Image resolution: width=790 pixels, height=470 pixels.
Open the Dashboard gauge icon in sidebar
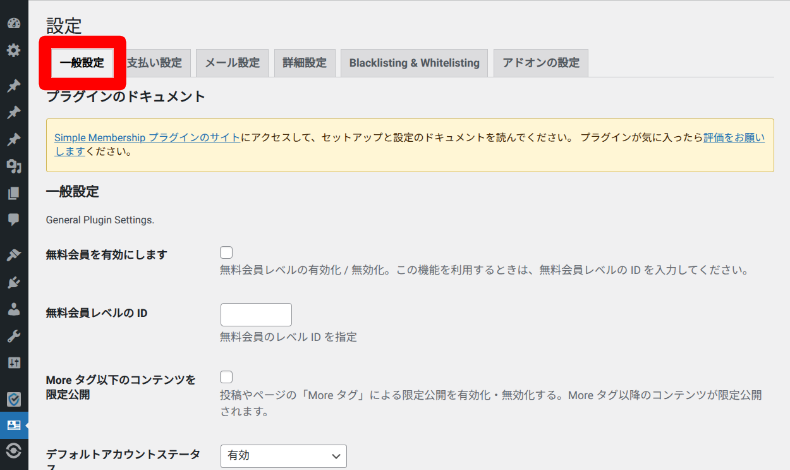coord(14,23)
